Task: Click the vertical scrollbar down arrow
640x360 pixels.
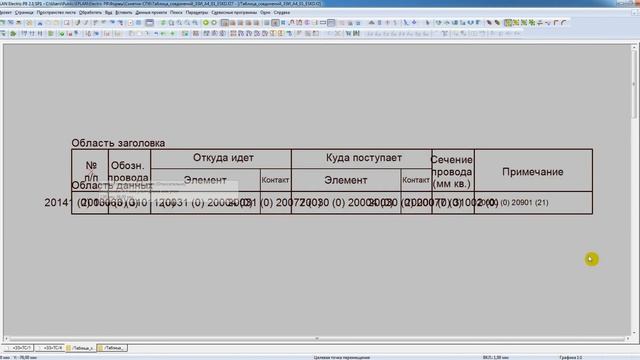Action: coord(634,333)
